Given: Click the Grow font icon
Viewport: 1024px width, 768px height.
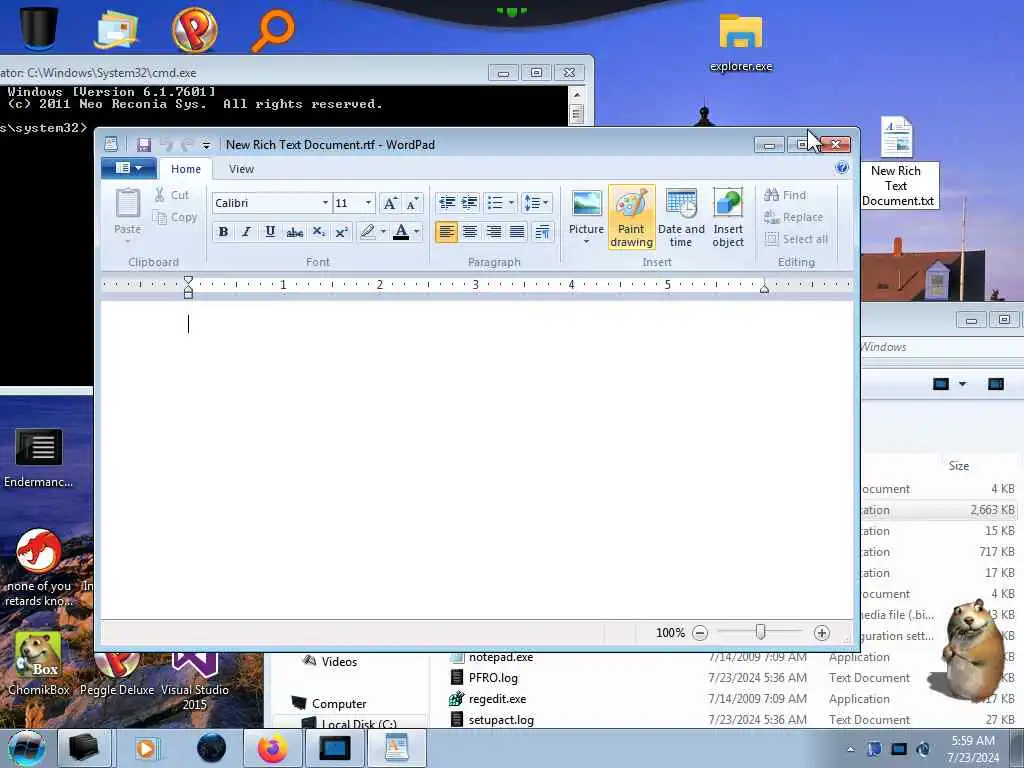Looking at the screenshot, I should (x=390, y=203).
